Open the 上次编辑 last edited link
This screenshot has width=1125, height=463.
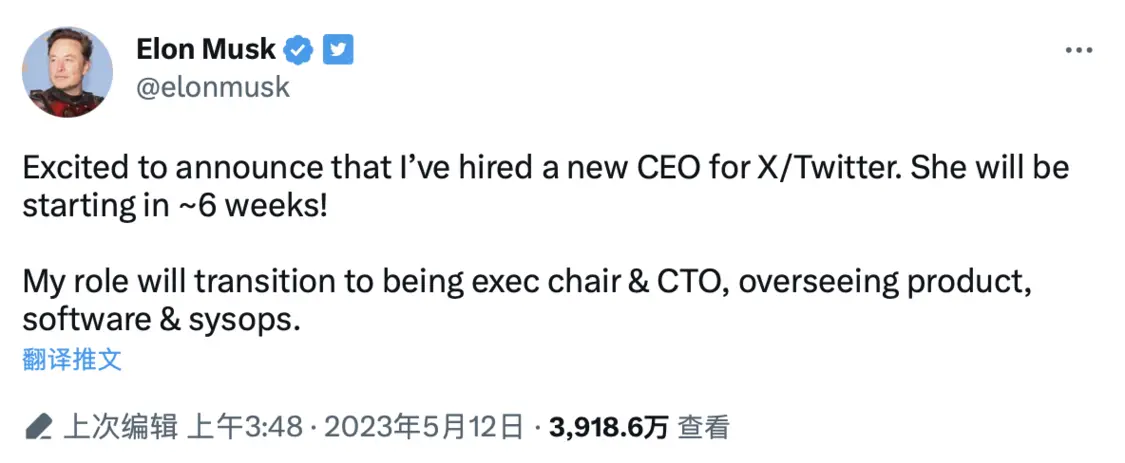coord(120,428)
